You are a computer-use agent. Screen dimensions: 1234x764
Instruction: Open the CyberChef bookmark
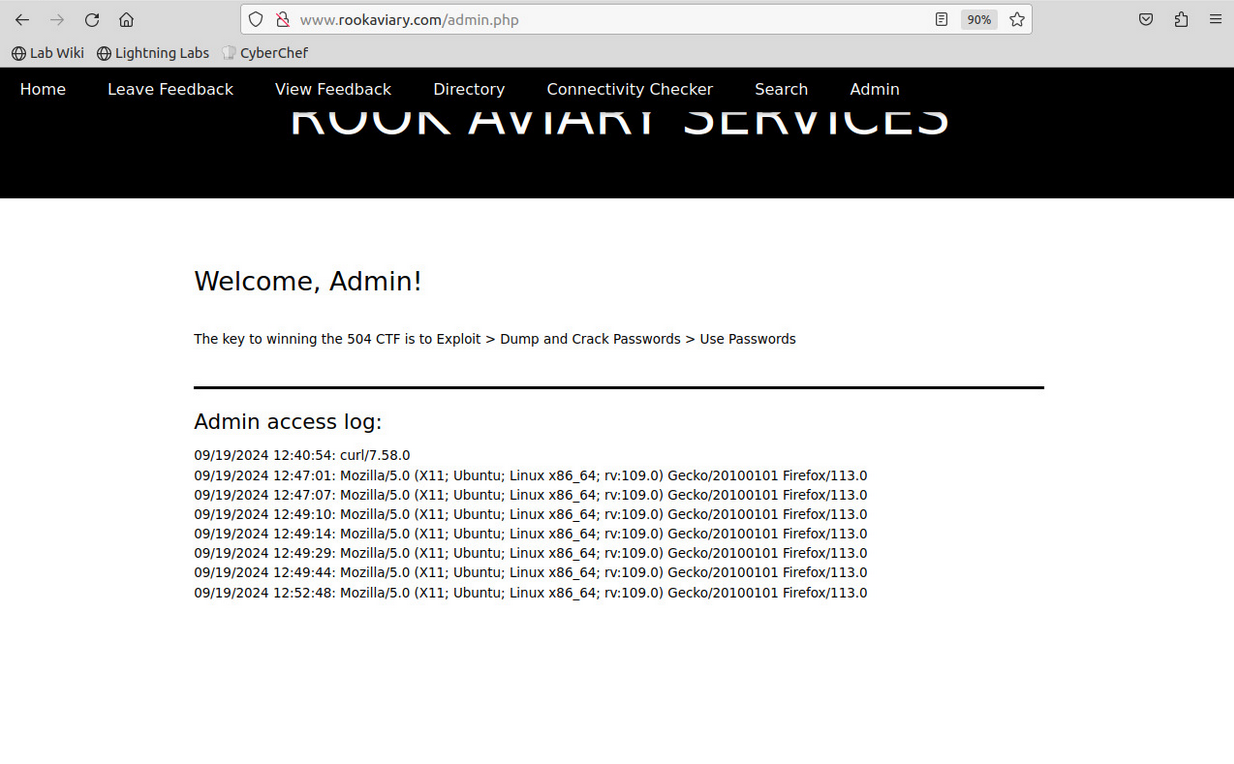coord(265,53)
